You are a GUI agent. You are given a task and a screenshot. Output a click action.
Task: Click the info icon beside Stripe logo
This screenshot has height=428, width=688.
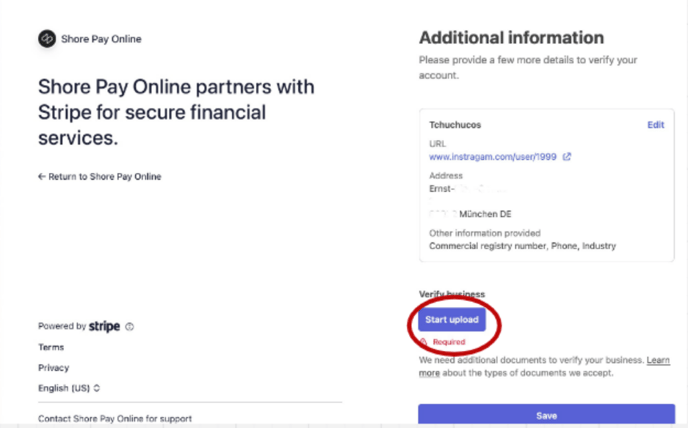point(130,327)
